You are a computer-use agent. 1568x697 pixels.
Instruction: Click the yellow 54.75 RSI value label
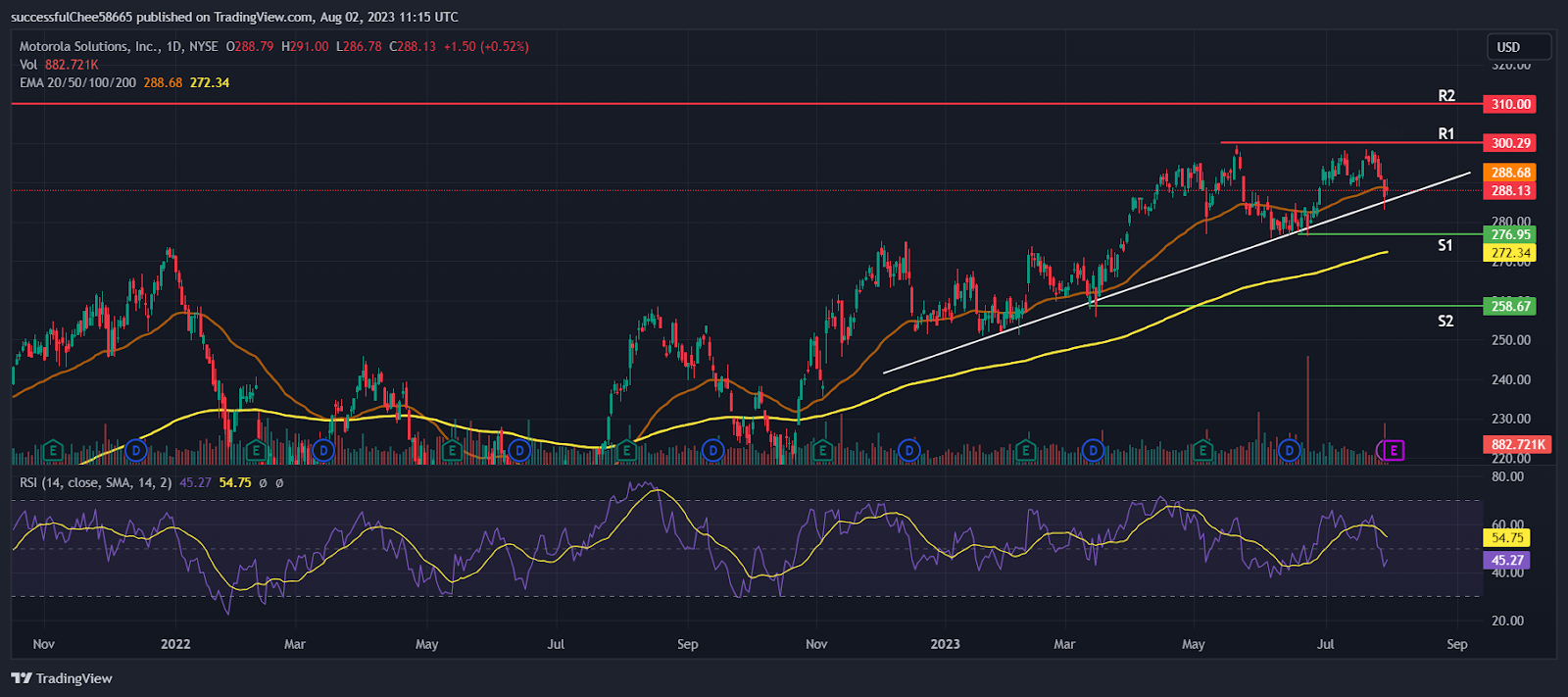[x=1507, y=538]
